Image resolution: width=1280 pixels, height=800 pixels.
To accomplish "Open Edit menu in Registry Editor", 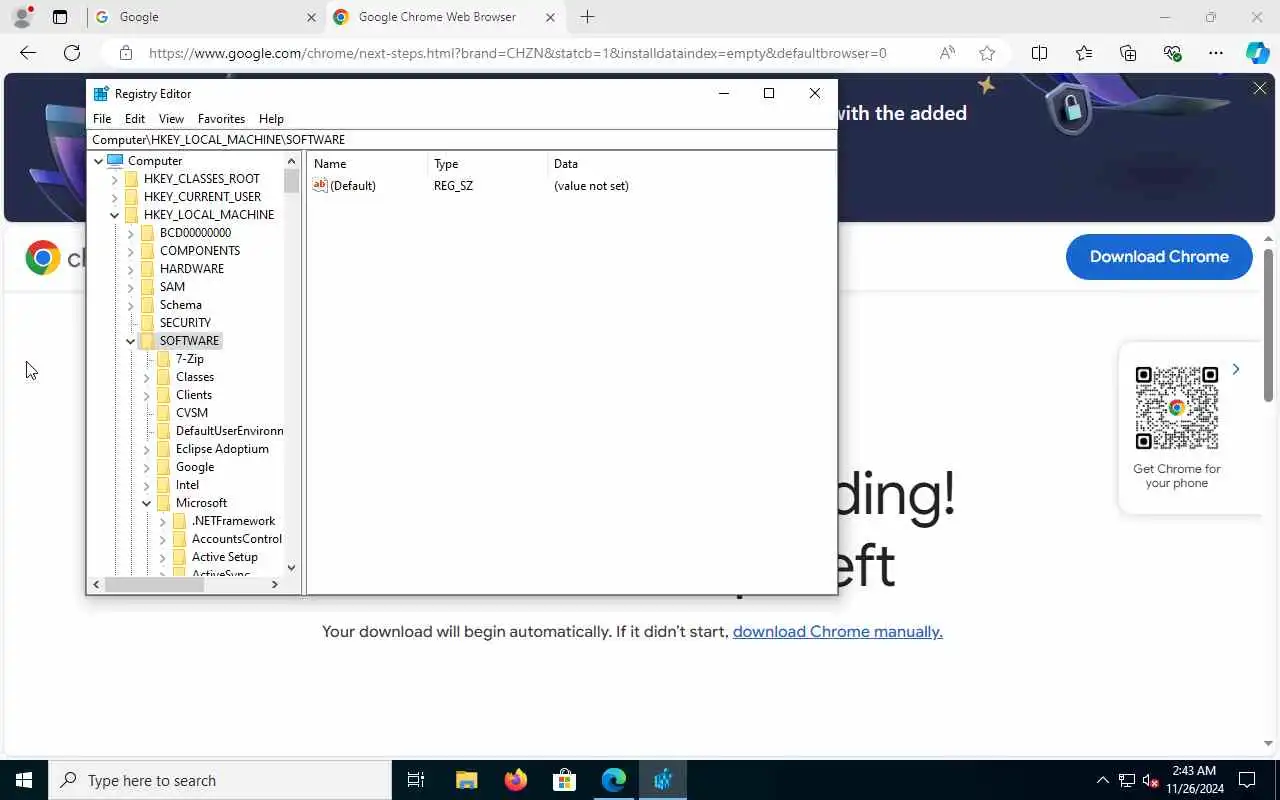I will (x=135, y=118).
